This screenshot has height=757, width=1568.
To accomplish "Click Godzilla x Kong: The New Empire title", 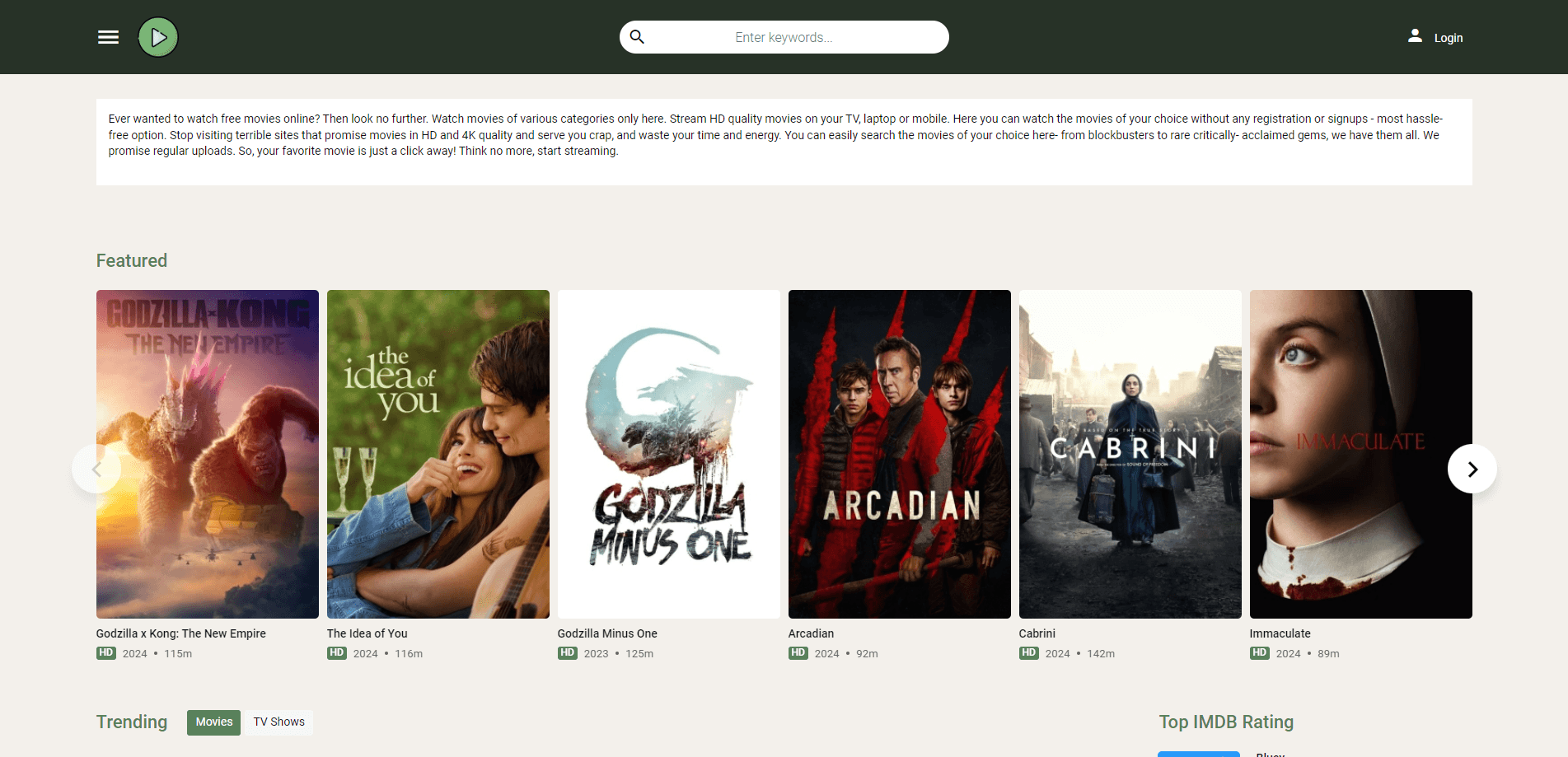I will 181,633.
